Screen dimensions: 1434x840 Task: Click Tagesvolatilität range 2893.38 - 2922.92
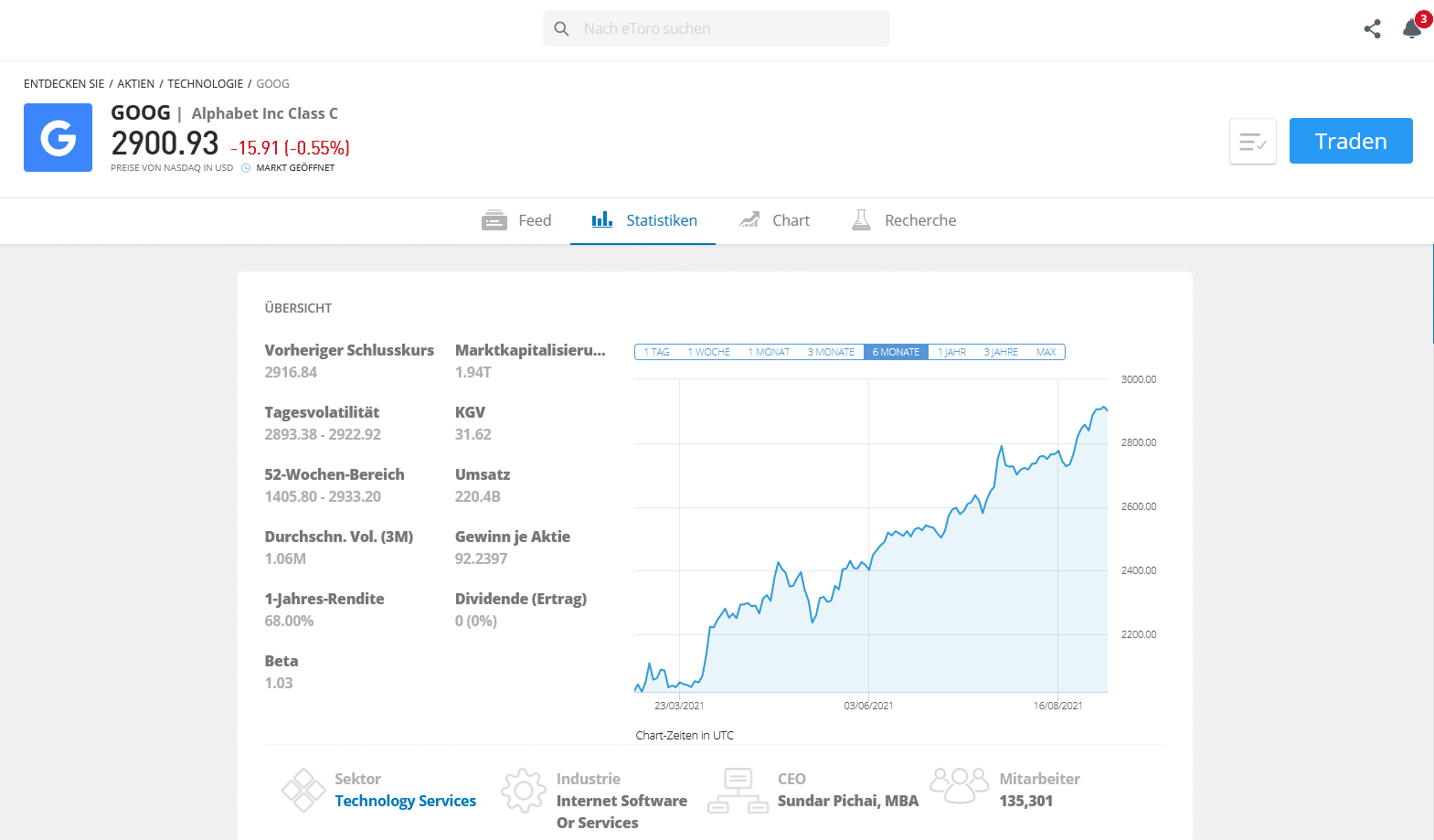323,434
